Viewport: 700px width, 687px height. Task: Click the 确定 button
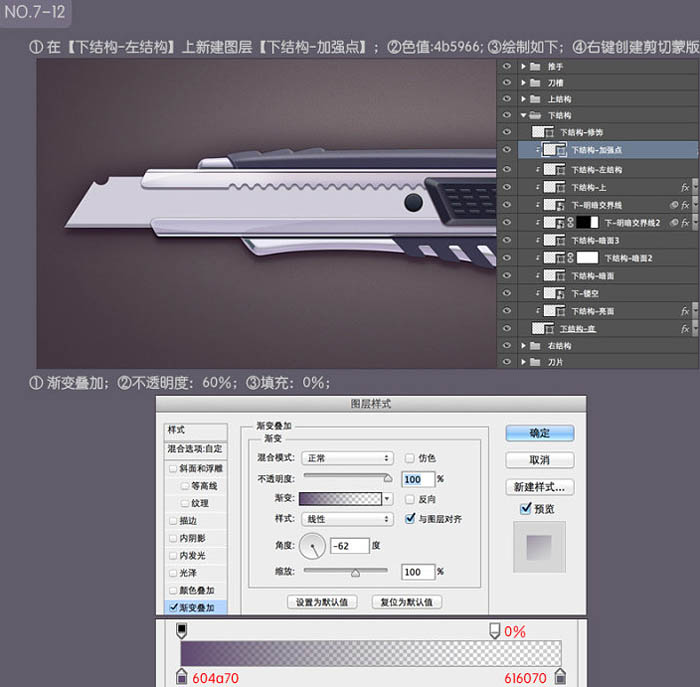click(540, 433)
